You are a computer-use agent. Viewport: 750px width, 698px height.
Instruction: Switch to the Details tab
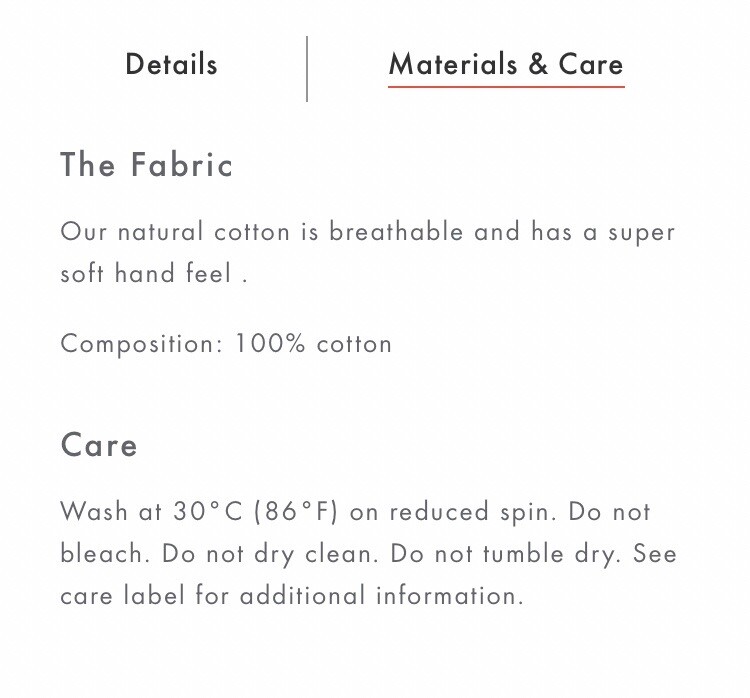coord(171,65)
